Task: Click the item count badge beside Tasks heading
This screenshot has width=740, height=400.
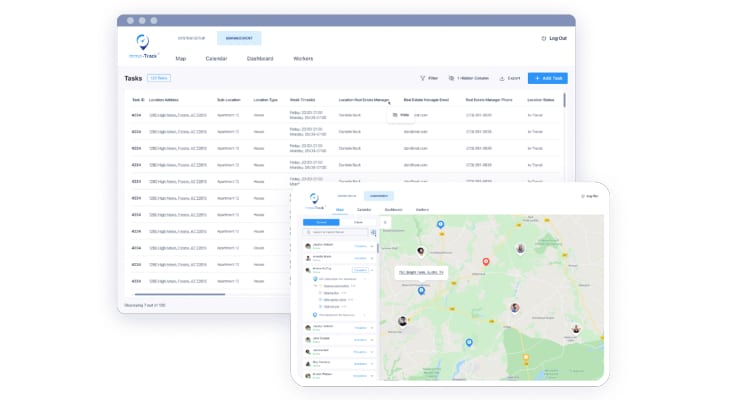Action: point(159,78)
